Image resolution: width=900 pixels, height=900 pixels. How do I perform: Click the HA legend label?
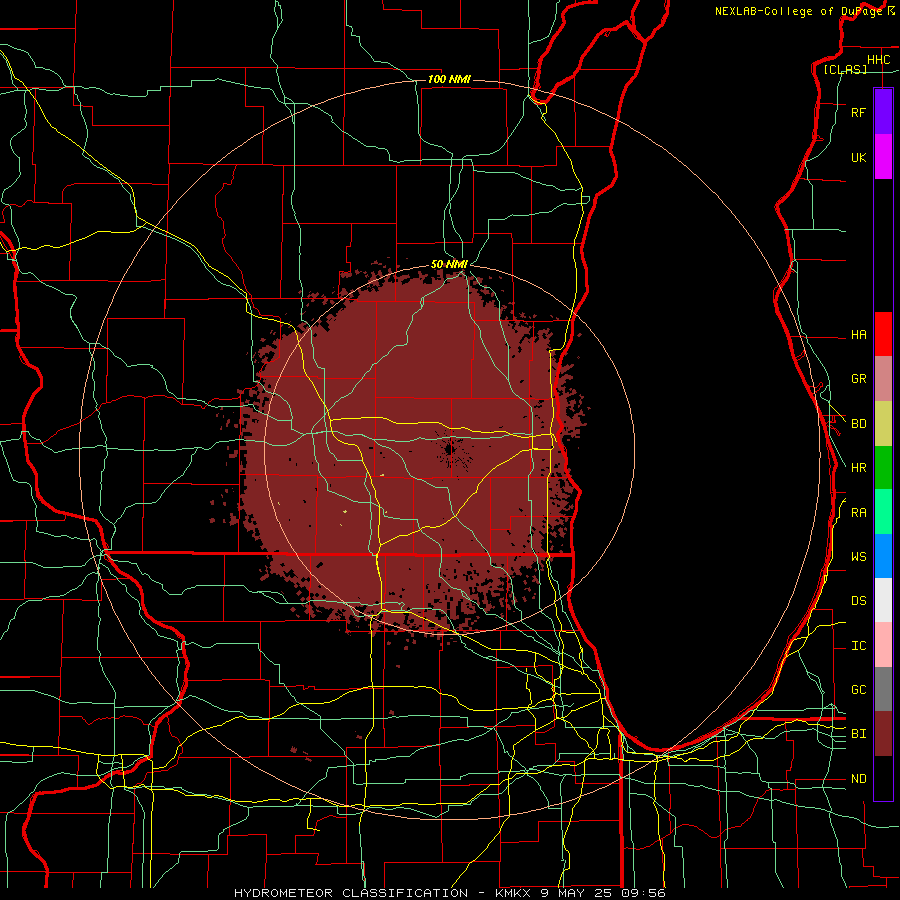(859, 334)
